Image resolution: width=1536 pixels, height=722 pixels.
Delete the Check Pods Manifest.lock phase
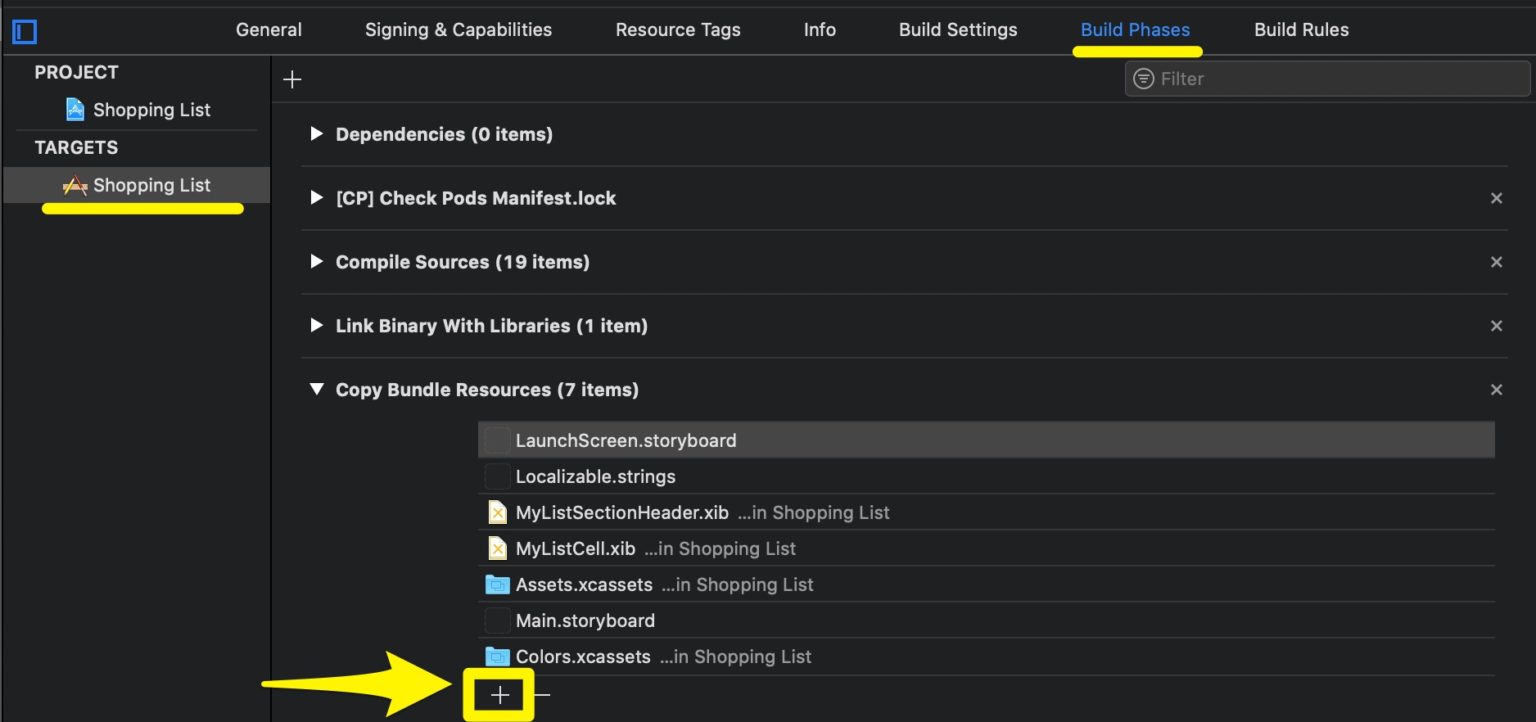[x=1496, y=198]
